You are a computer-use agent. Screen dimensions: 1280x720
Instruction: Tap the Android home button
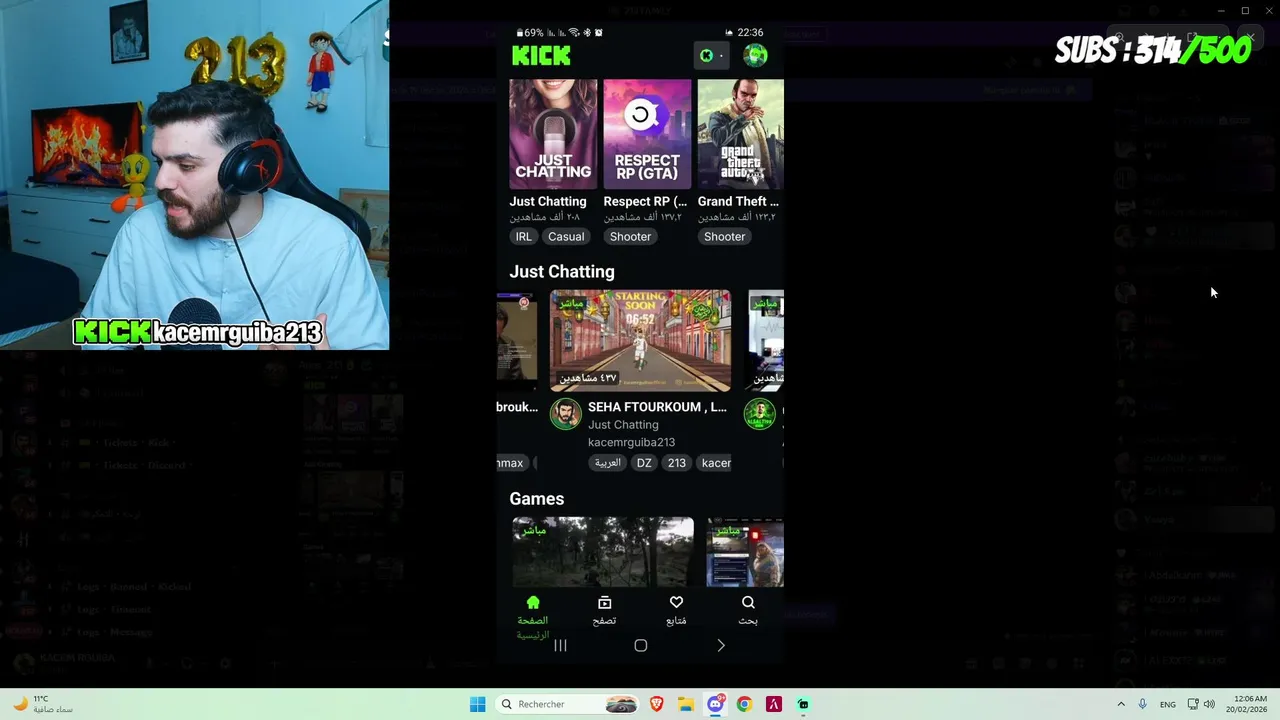coord(641,646)
